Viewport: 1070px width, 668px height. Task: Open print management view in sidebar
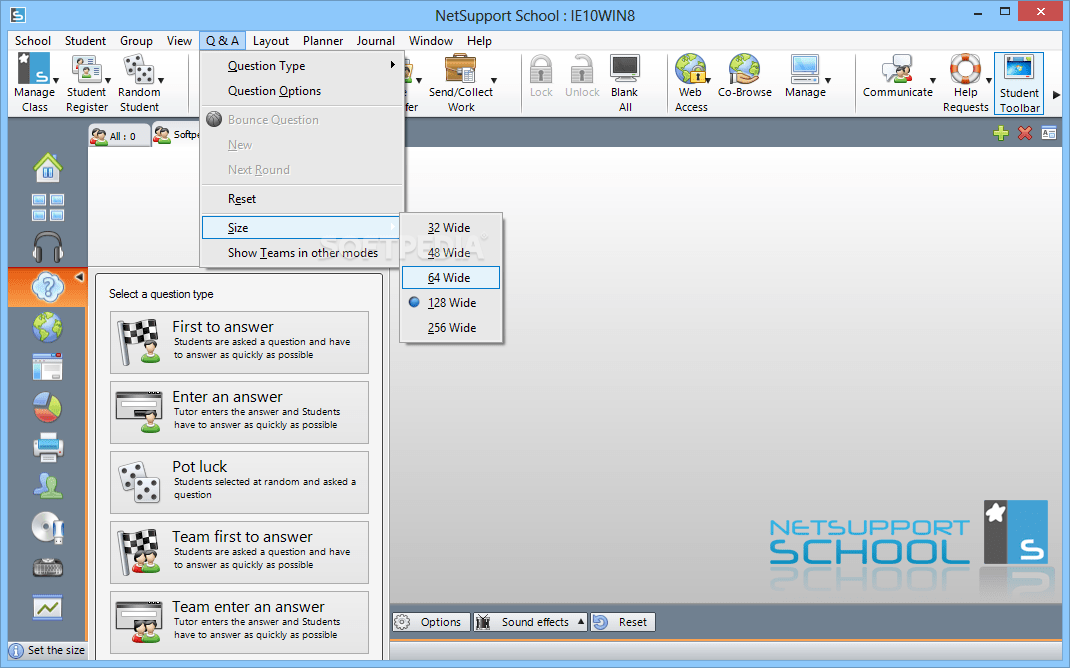[48, 447]
